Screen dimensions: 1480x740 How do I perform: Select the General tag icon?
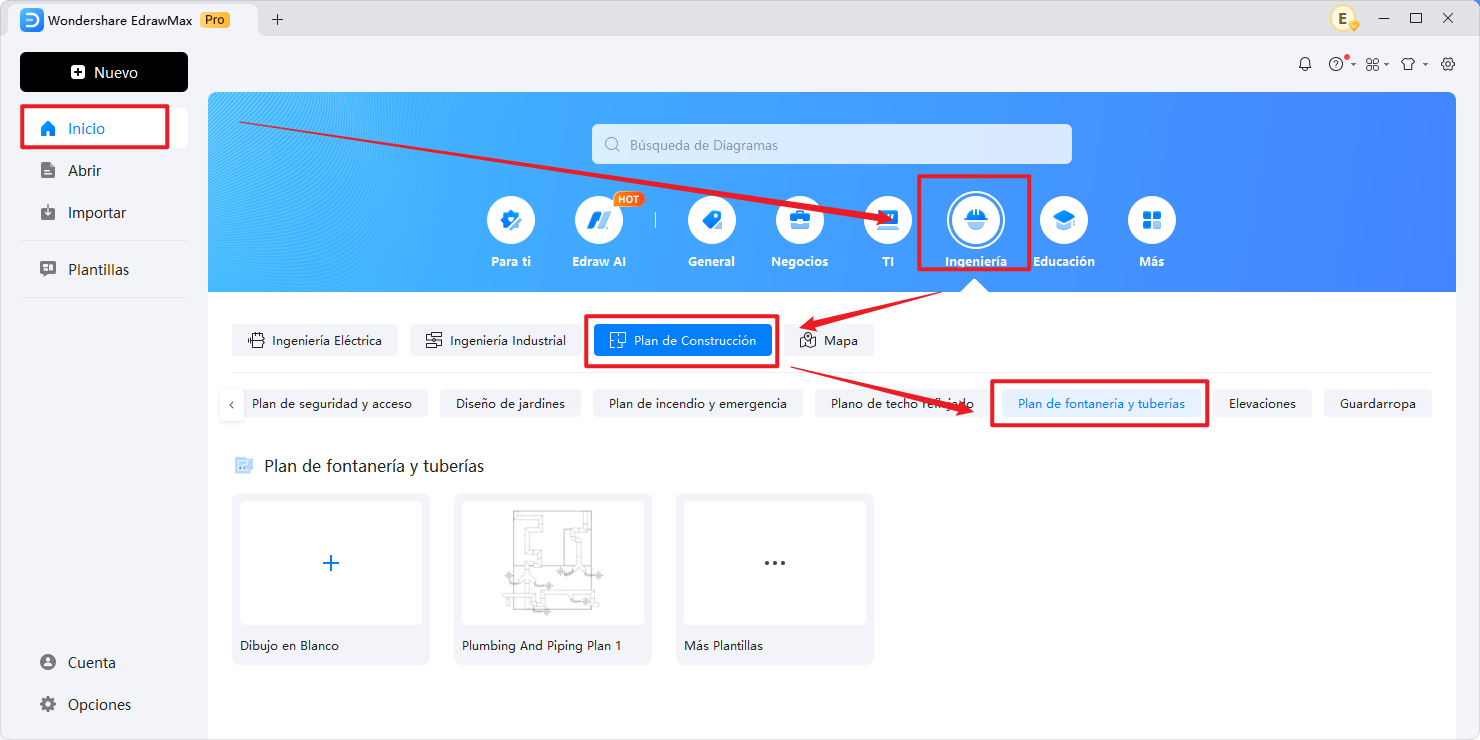point(712,221)
